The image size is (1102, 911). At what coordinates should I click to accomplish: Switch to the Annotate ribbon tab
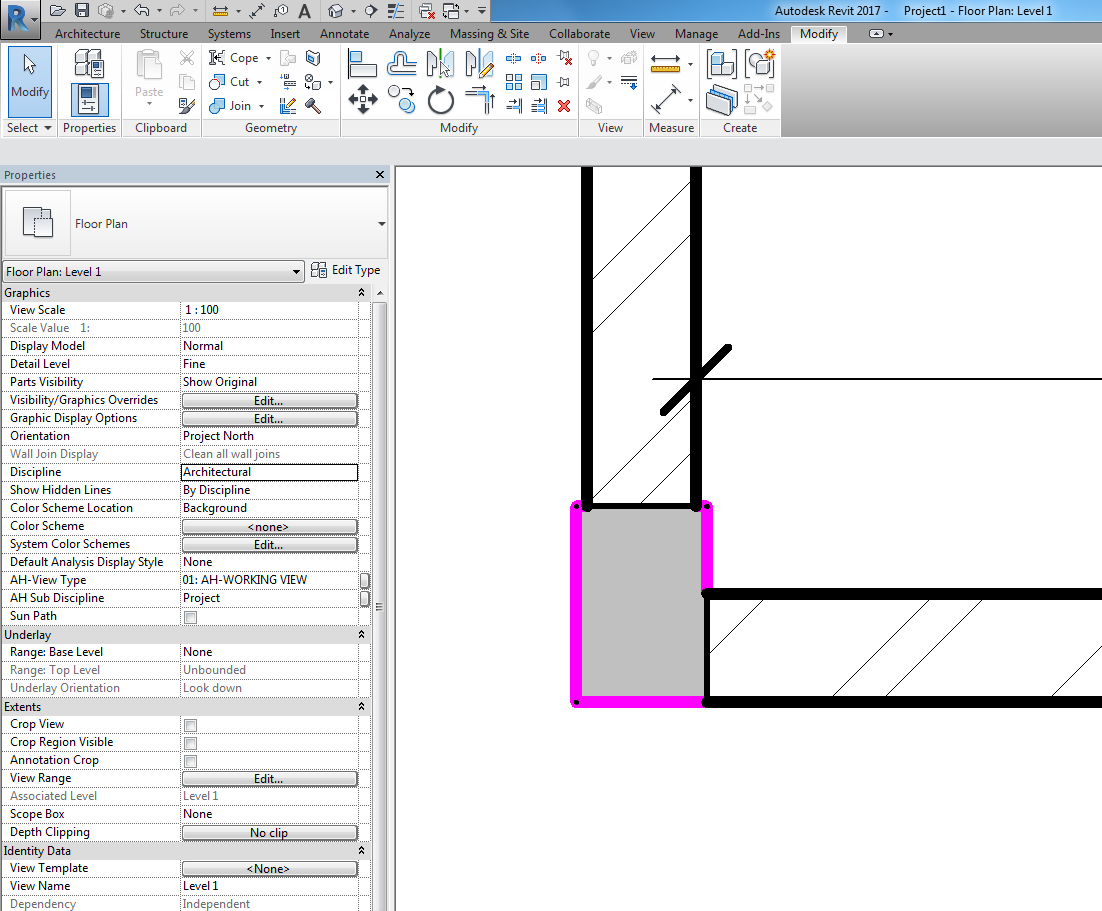pos(344,34)
